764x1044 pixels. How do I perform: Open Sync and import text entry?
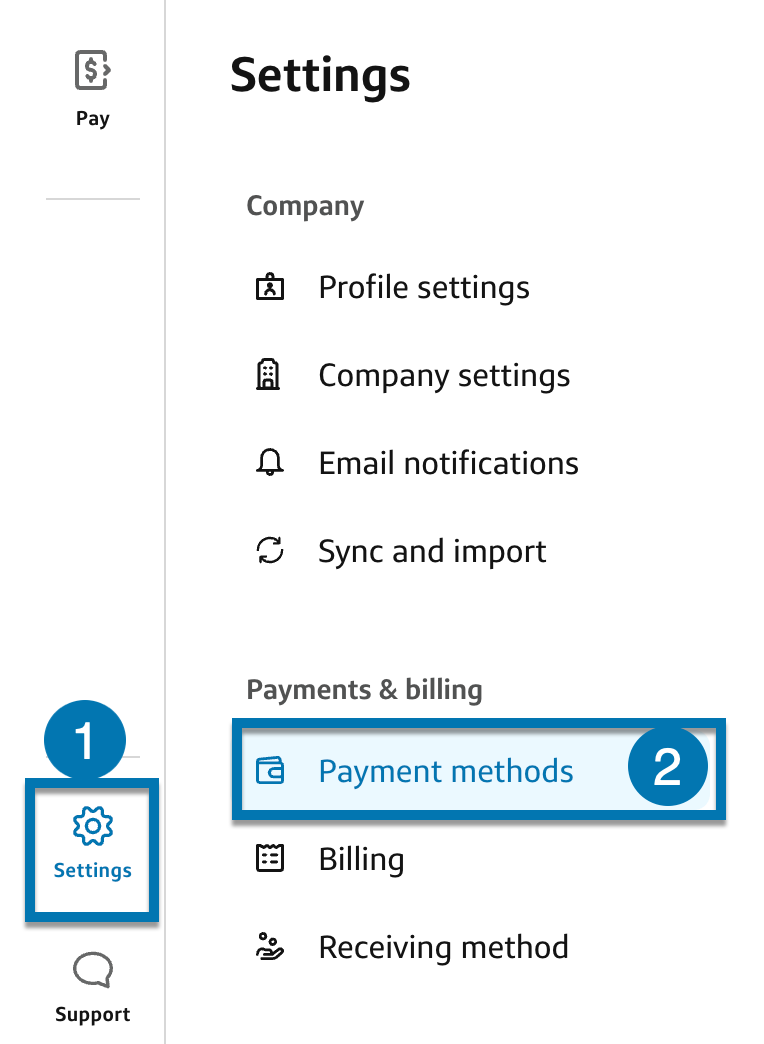(432, 551)
